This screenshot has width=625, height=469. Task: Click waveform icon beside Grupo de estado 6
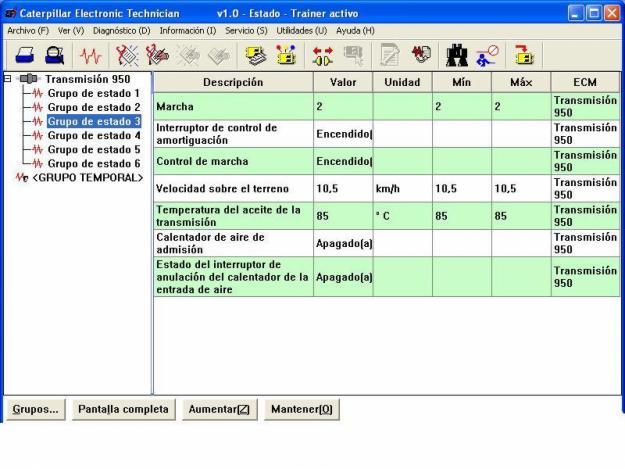[x=38, y=163]
